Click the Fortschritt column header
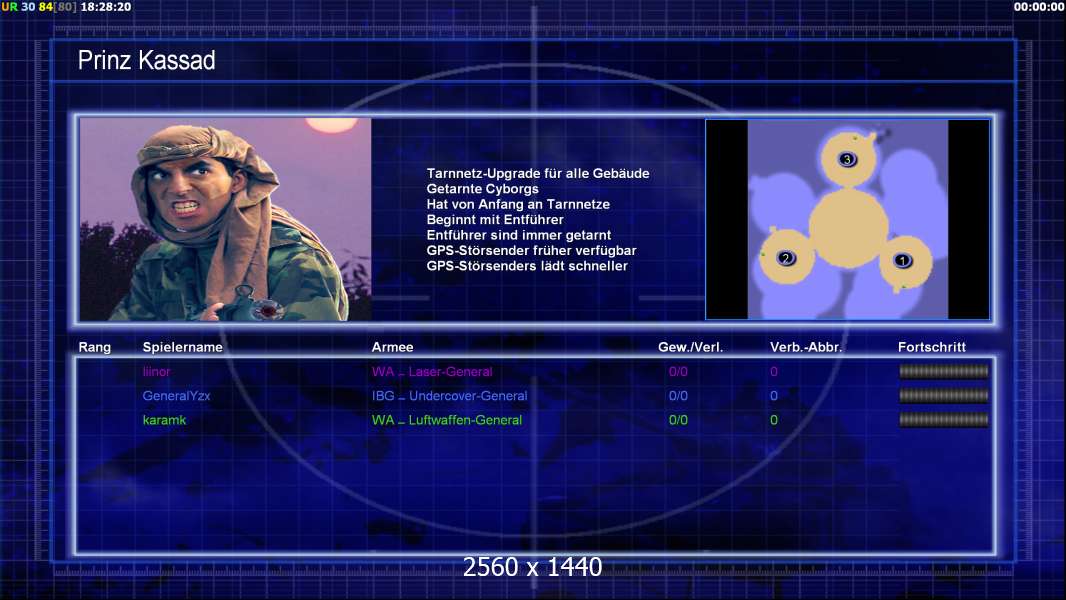 [931, 347]
